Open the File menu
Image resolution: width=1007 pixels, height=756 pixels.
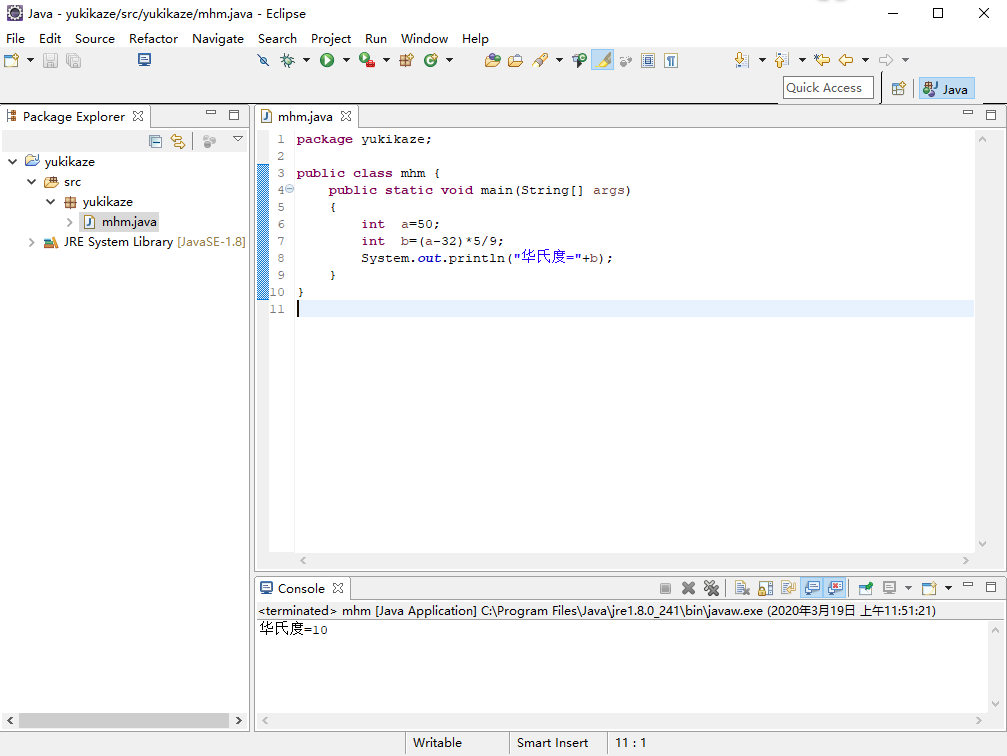click(x=15, y=39)
